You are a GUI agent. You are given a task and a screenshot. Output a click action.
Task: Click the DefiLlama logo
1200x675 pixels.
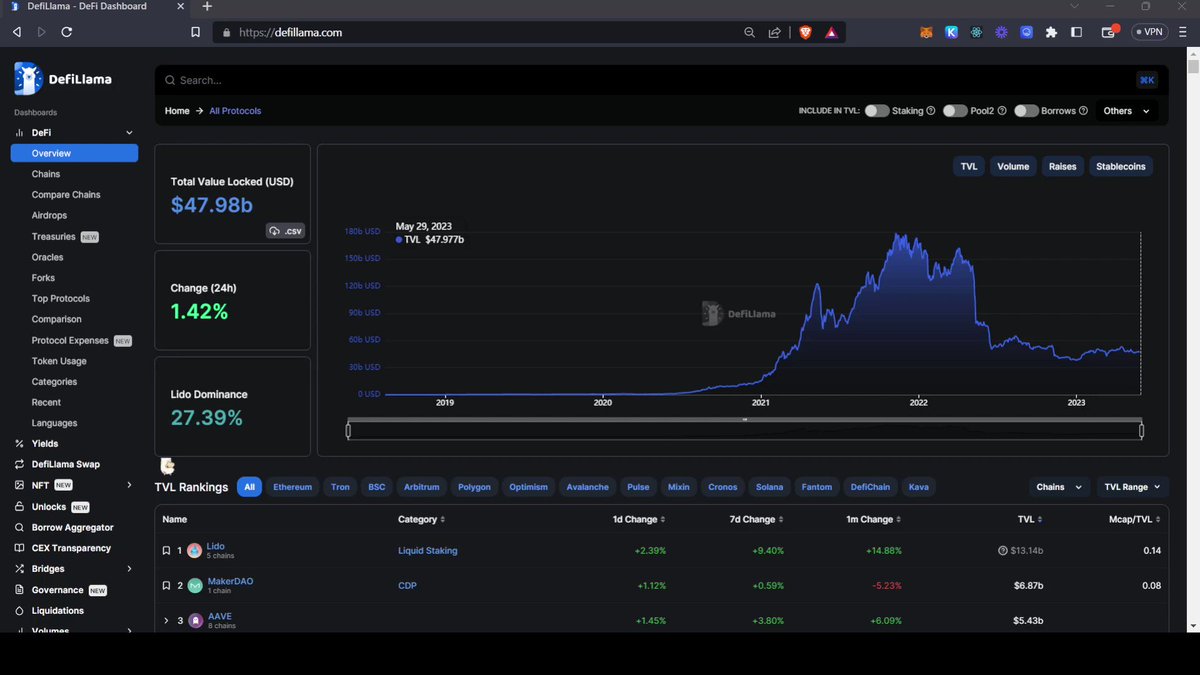click(x=63, y=79)
